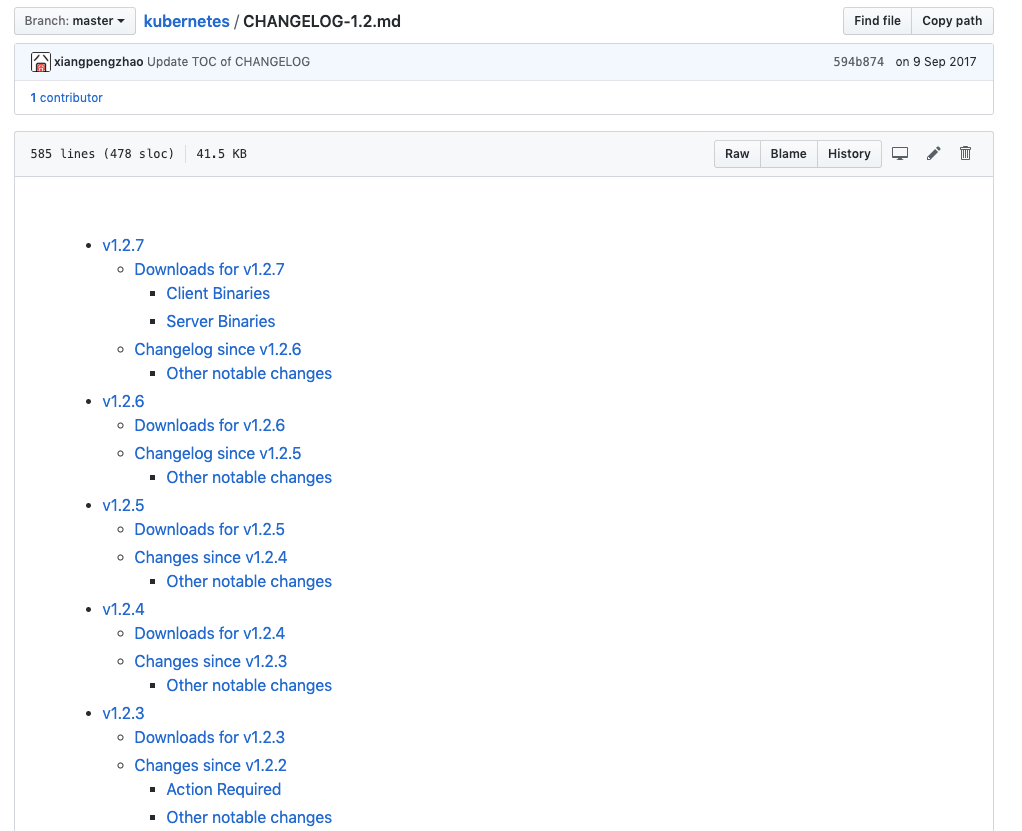Screen dimensions: 1022x831
Task: Open Changes since v1.2.2
Action: [211, 765]
